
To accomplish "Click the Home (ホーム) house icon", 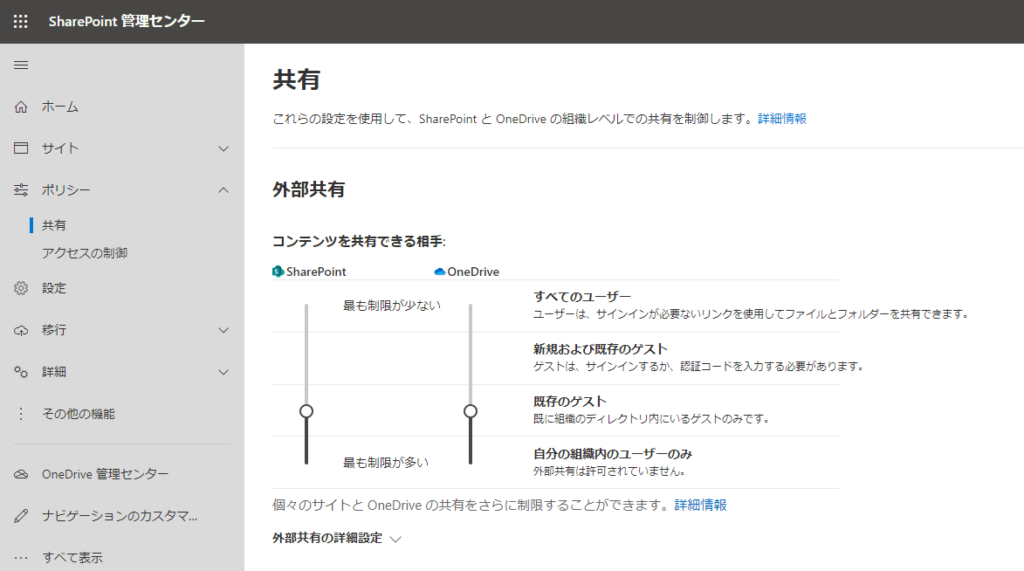I will [x=21, y=107].
